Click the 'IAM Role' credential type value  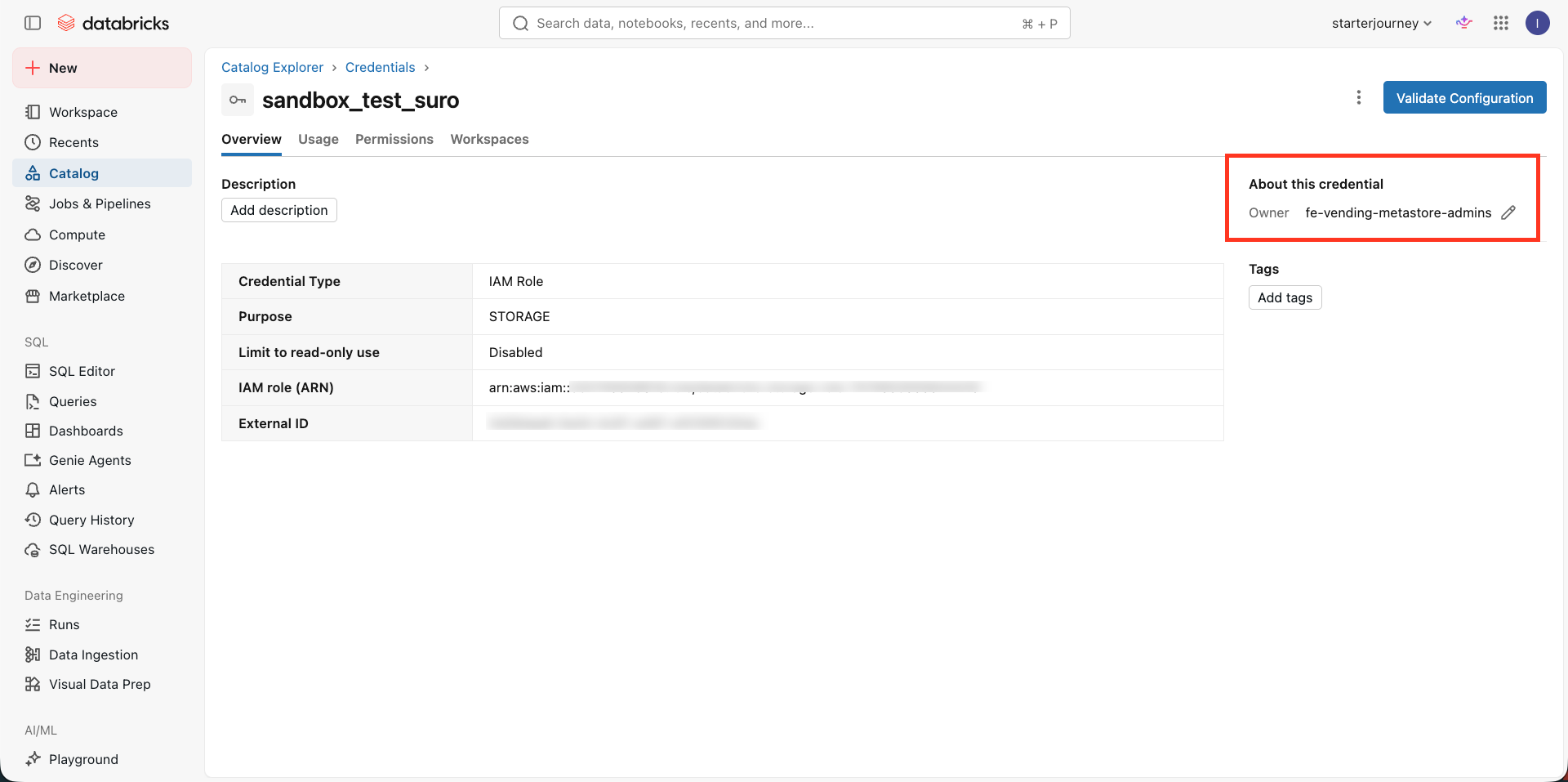(516, 281)
